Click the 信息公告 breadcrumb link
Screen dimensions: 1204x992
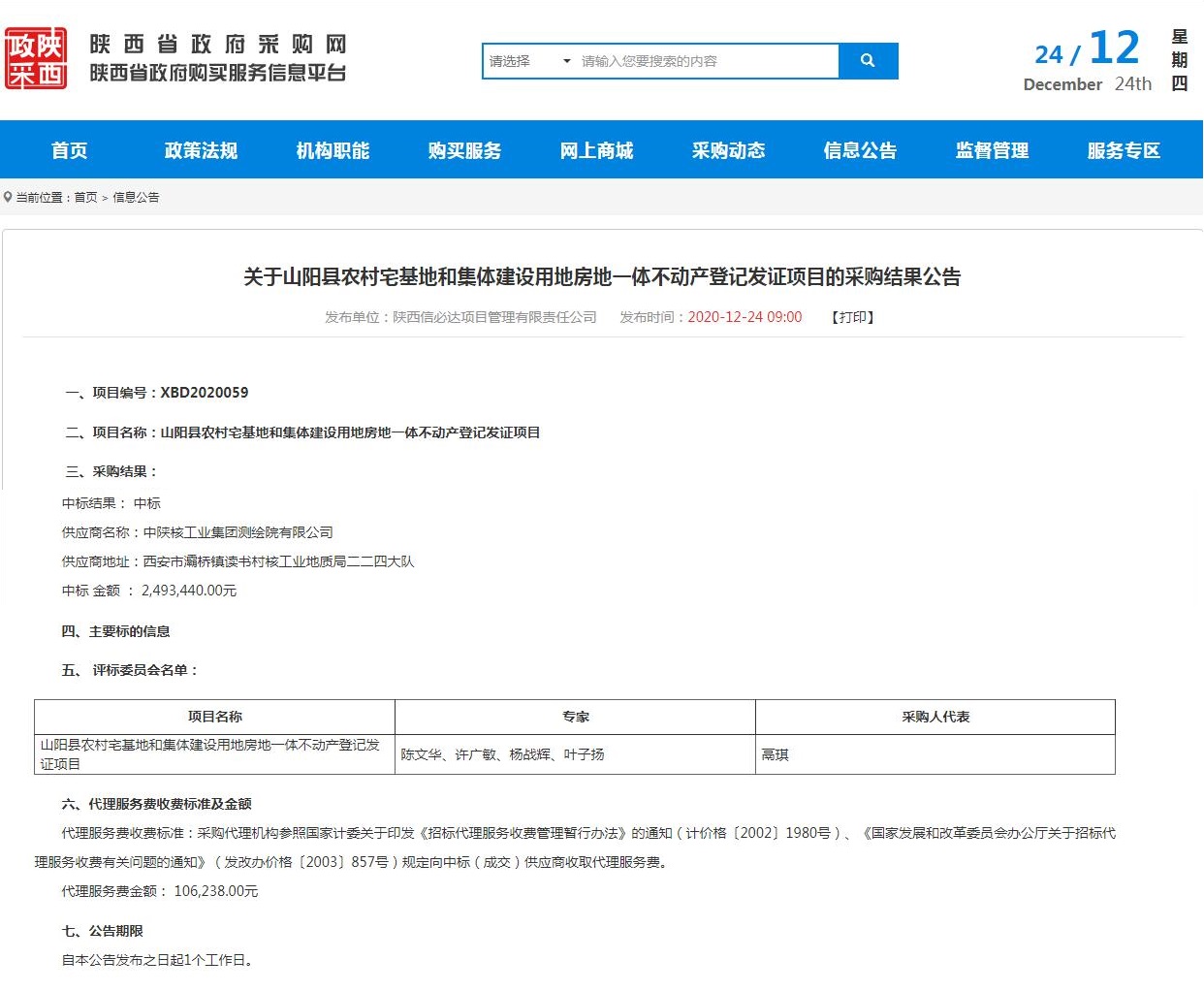click(136, 198)
